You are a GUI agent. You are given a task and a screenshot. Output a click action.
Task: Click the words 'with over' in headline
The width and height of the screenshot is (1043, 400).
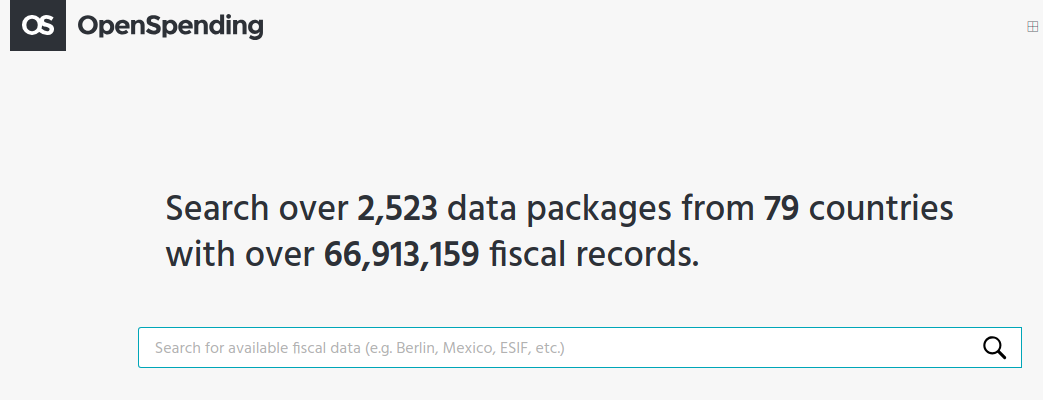[239, 255]
